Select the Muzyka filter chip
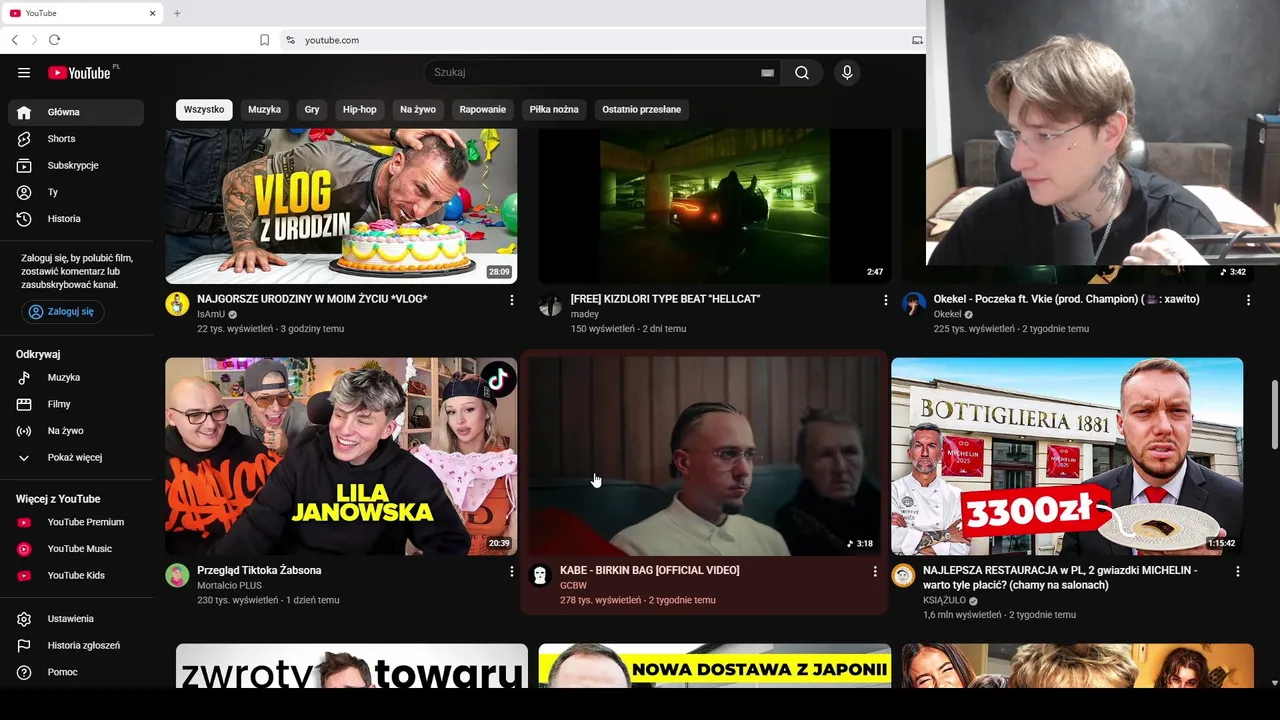 (265, 110)
